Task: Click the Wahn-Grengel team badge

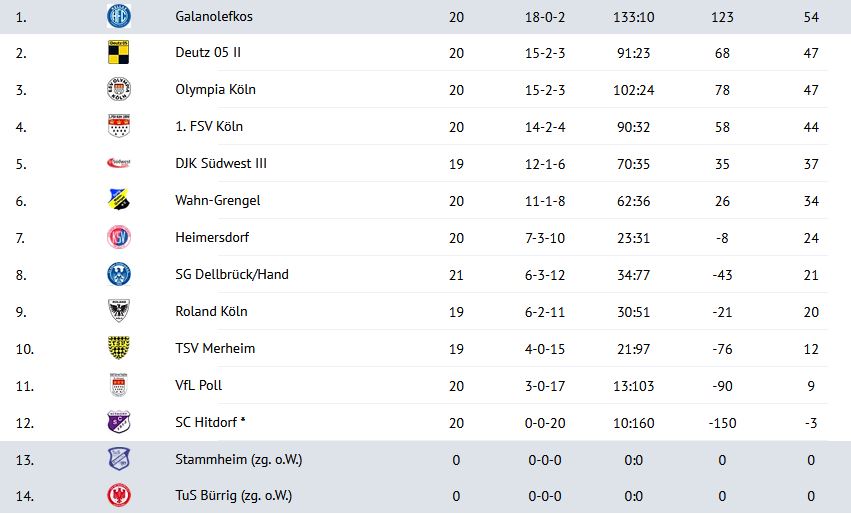Action: coord(119,200)
